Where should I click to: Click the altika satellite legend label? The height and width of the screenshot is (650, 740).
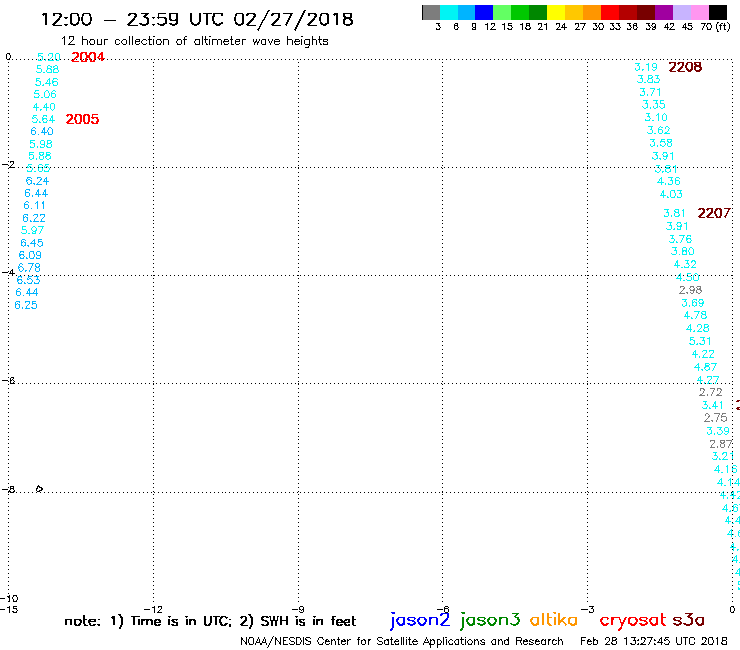point(554,620)
